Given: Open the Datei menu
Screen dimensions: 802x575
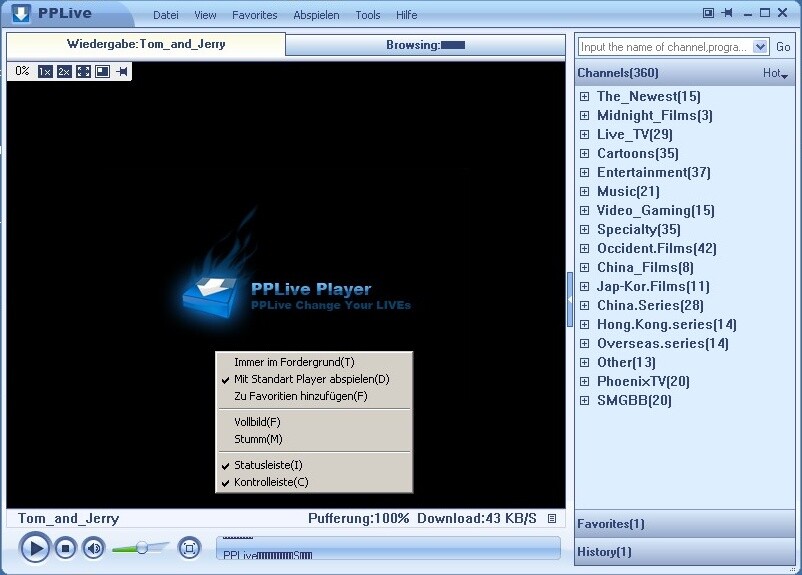Looking at the screenshot, I should tap(166, 15).
